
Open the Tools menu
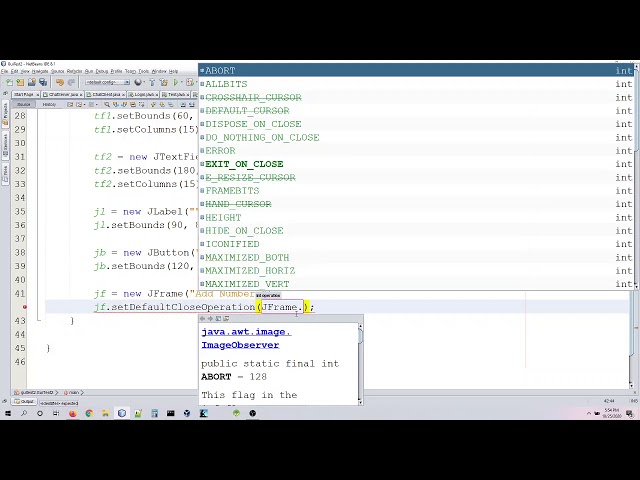[144, 71]
